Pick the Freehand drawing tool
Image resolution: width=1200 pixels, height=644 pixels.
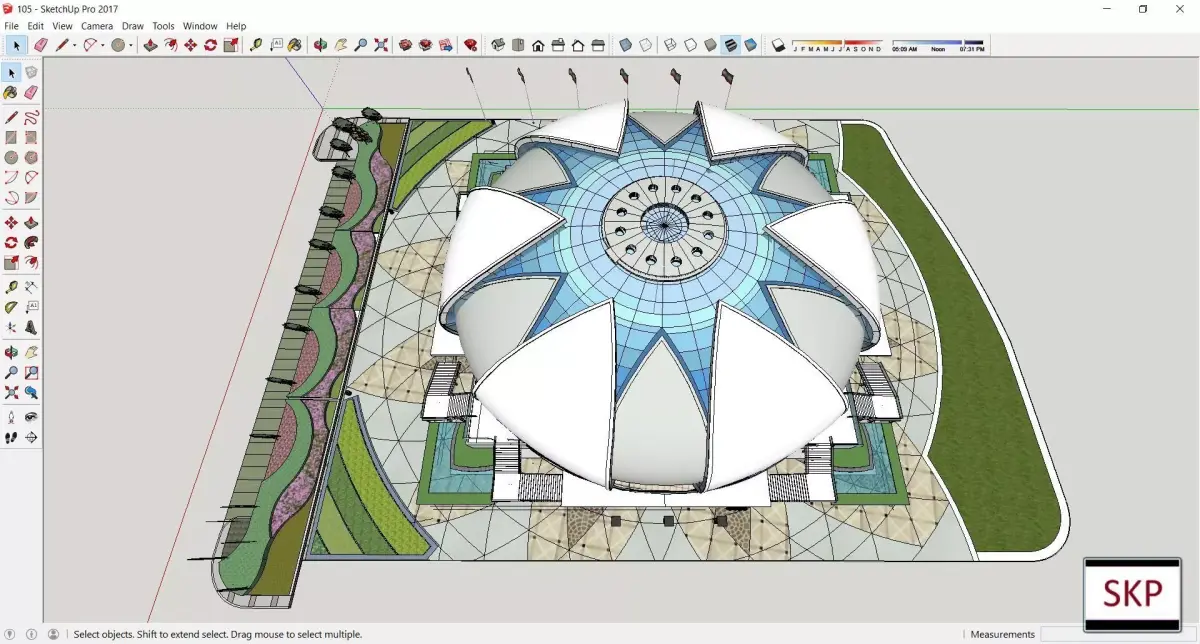tap(31, 117)
